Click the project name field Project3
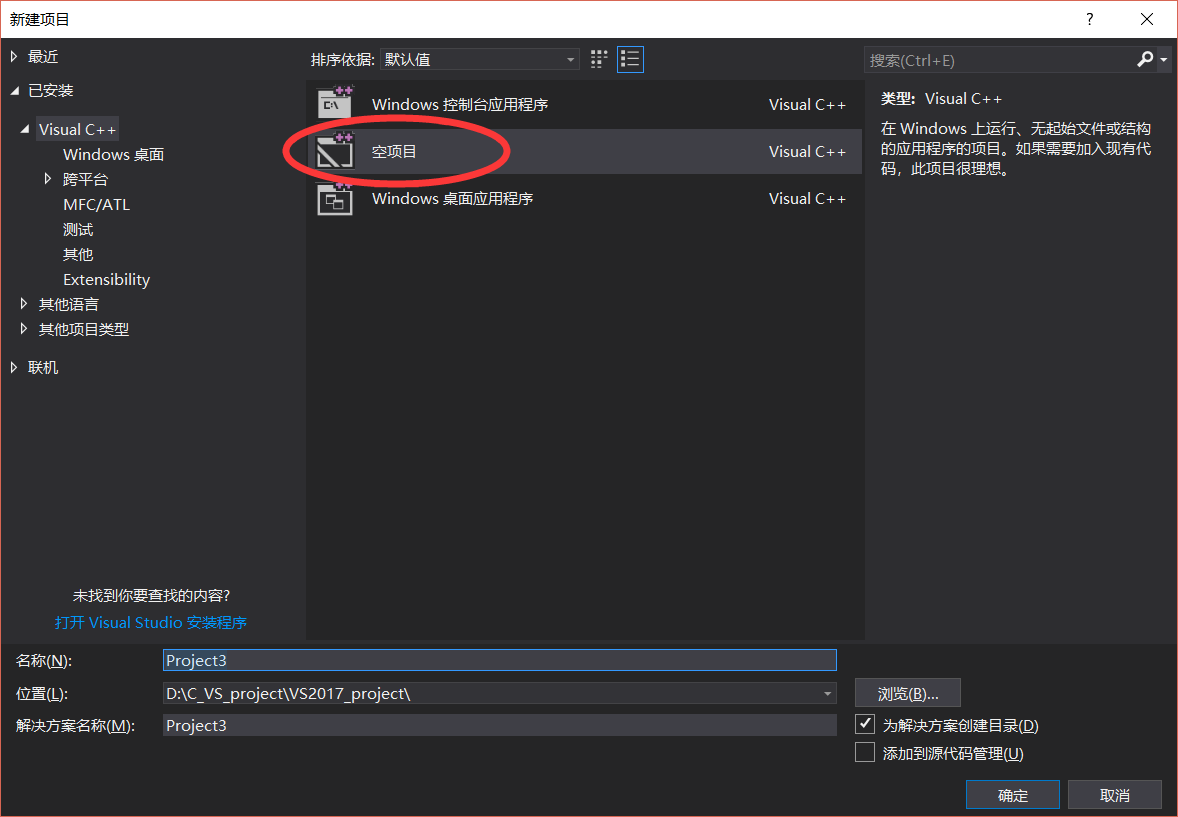The width and height of the screenshot is (1178, 817). pos(500,660)
